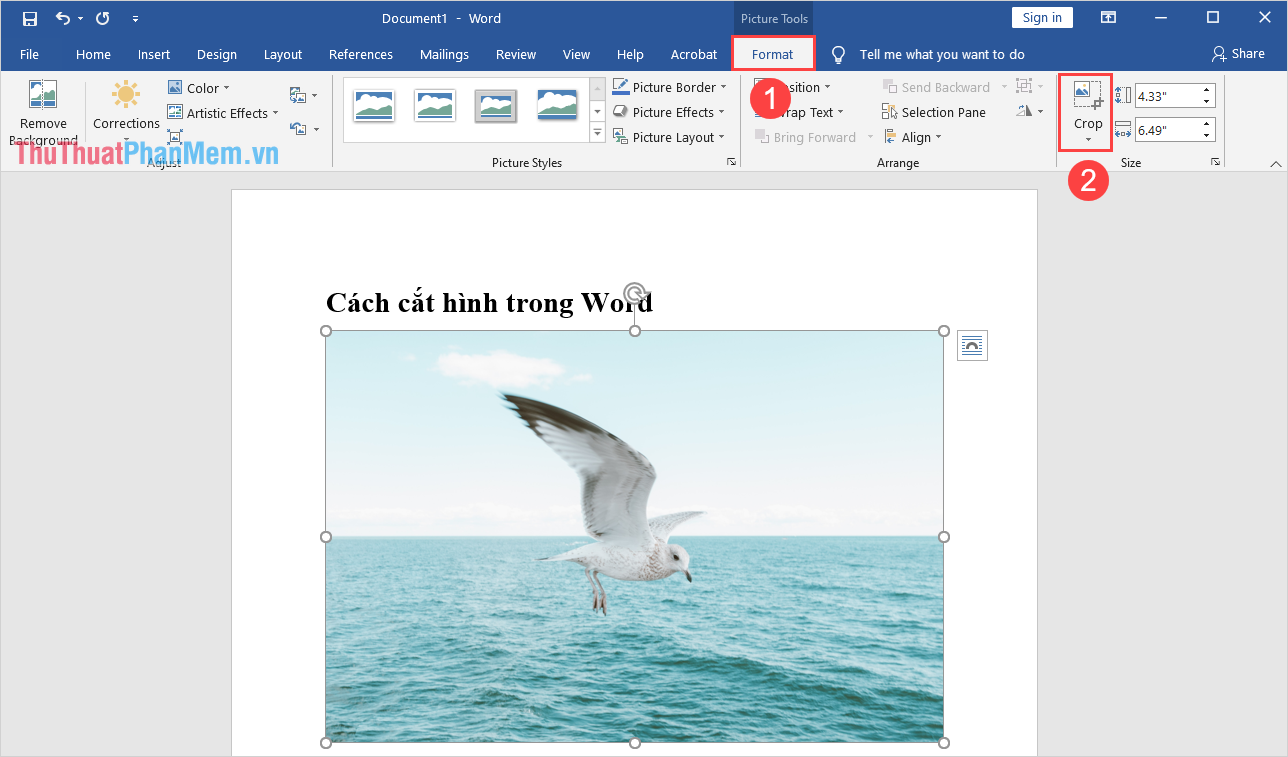The height and width of the screenshot is (757, 1288).
Task: Click the Repeat circular arrow icon
Action: (102, 18)
